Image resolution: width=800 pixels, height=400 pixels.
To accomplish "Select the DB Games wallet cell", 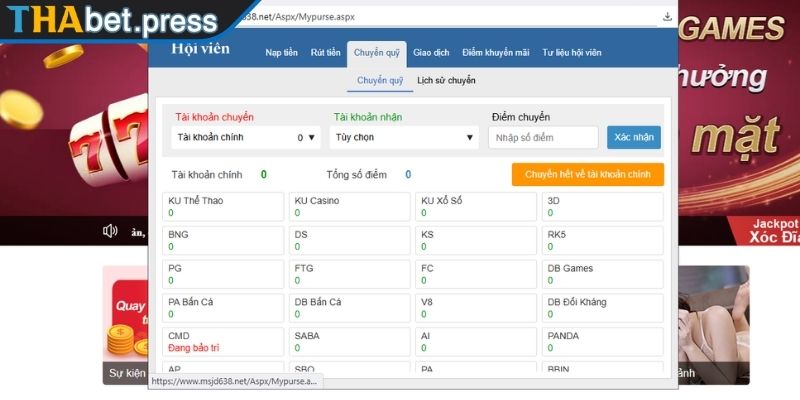I will point(602,274).
